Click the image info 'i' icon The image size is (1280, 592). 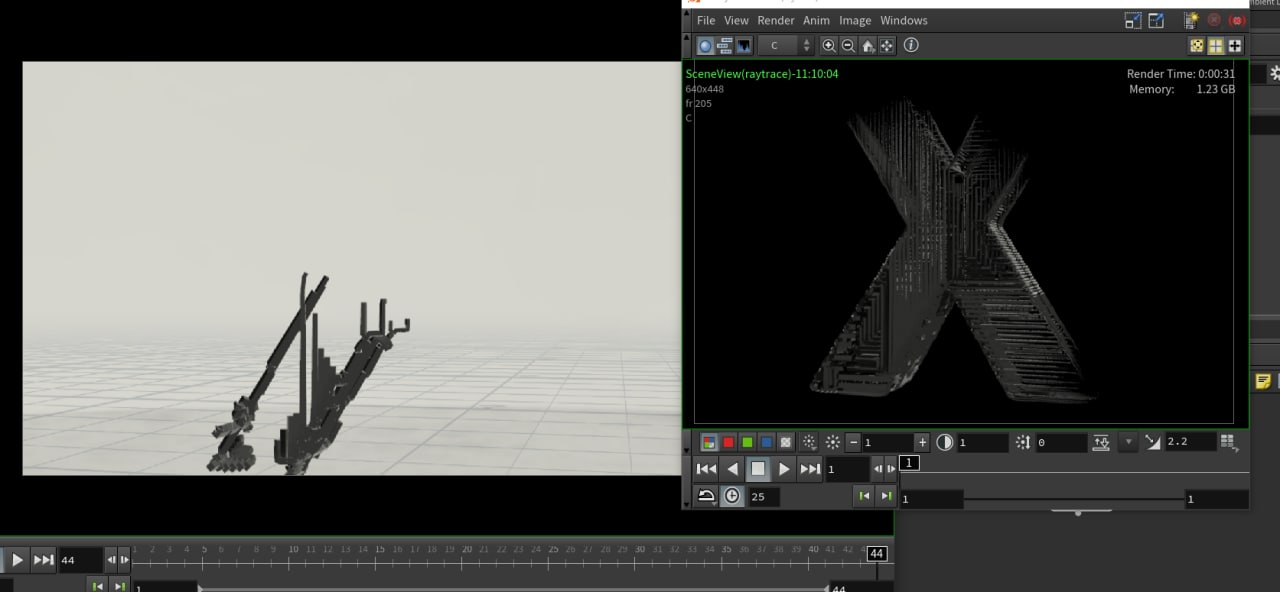click(x=911, y=45)
